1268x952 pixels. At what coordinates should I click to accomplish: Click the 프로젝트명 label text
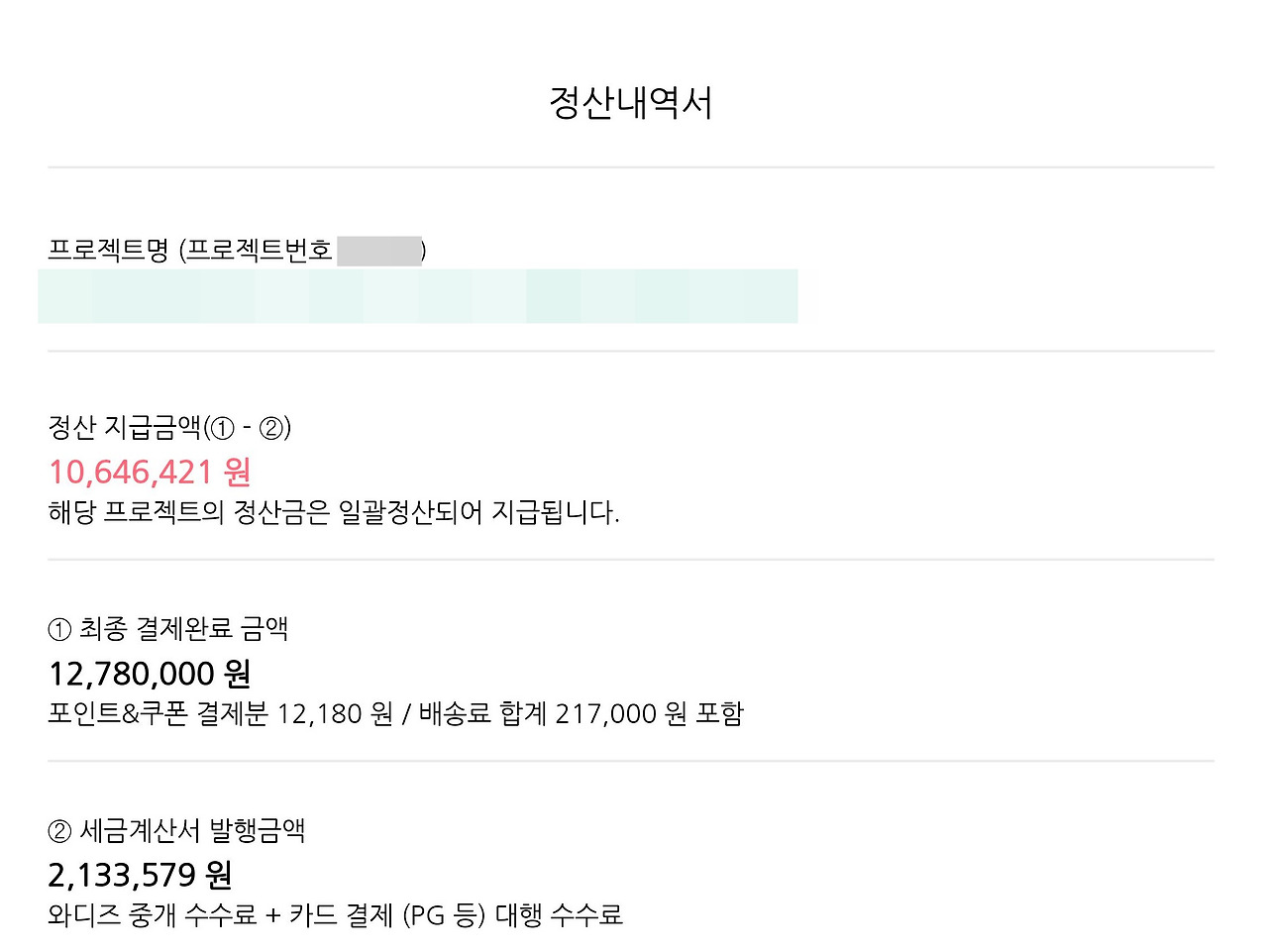(108, 250)
